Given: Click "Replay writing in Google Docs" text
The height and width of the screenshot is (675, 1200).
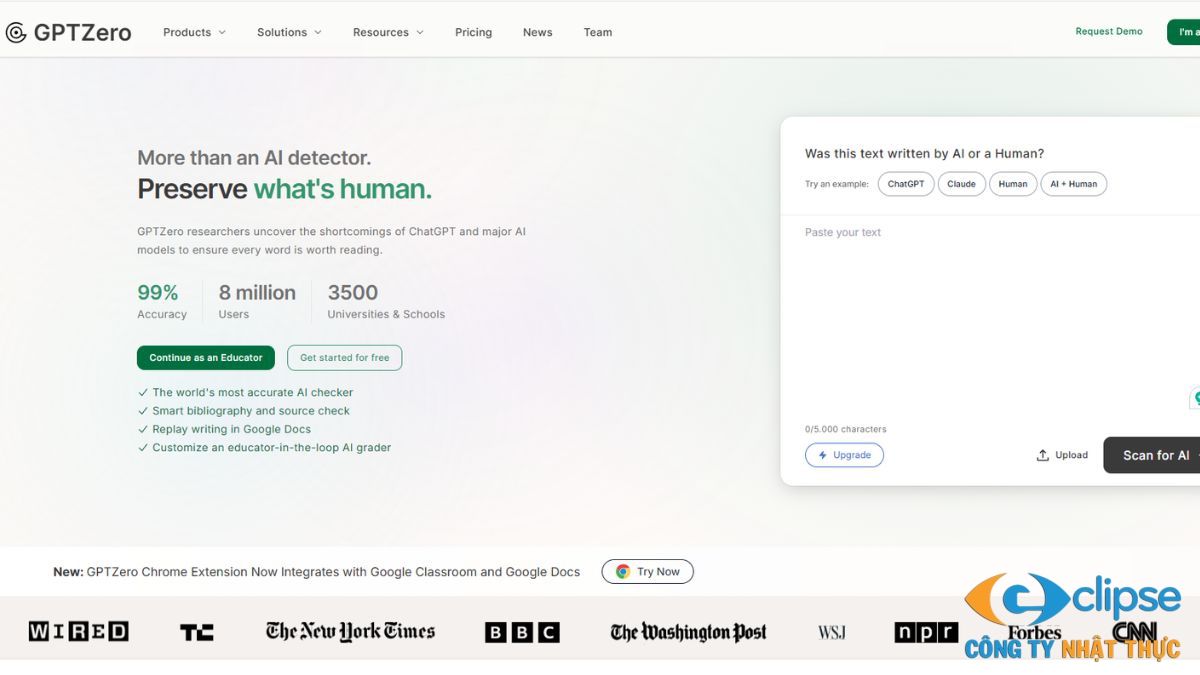Looking at the screenshot, I should point(232,429).
